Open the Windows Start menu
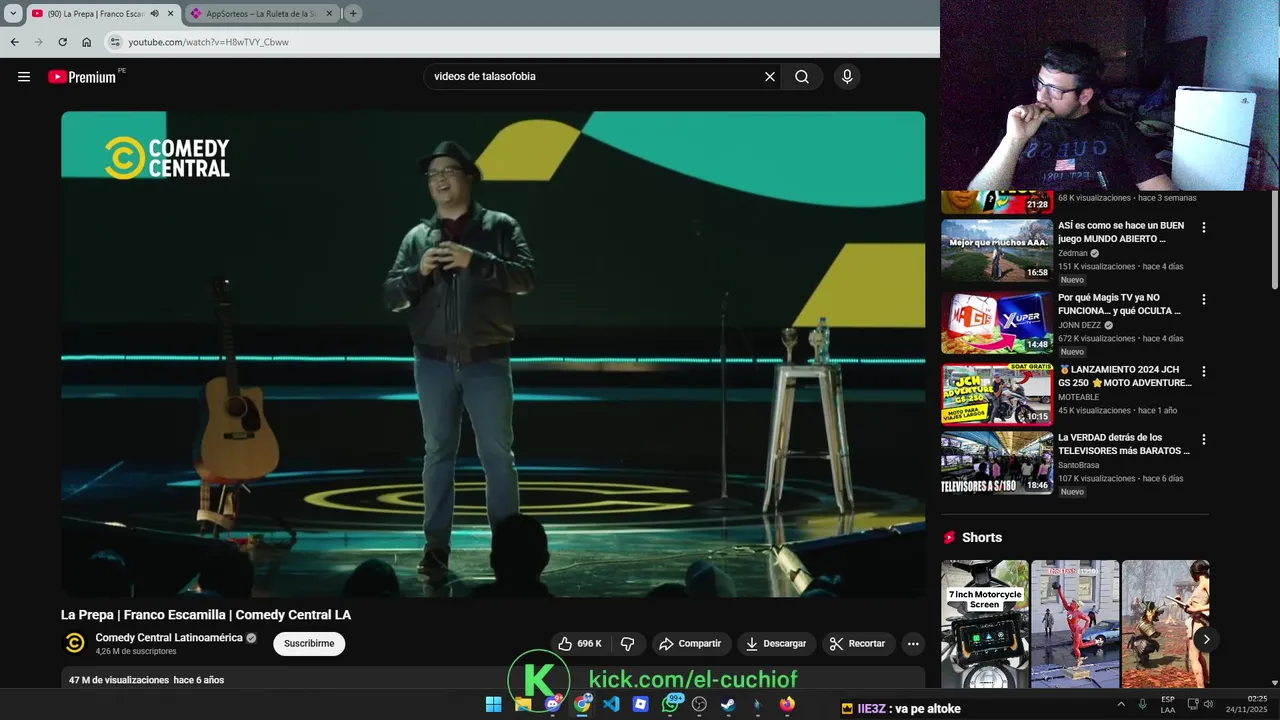 (493, 705)
